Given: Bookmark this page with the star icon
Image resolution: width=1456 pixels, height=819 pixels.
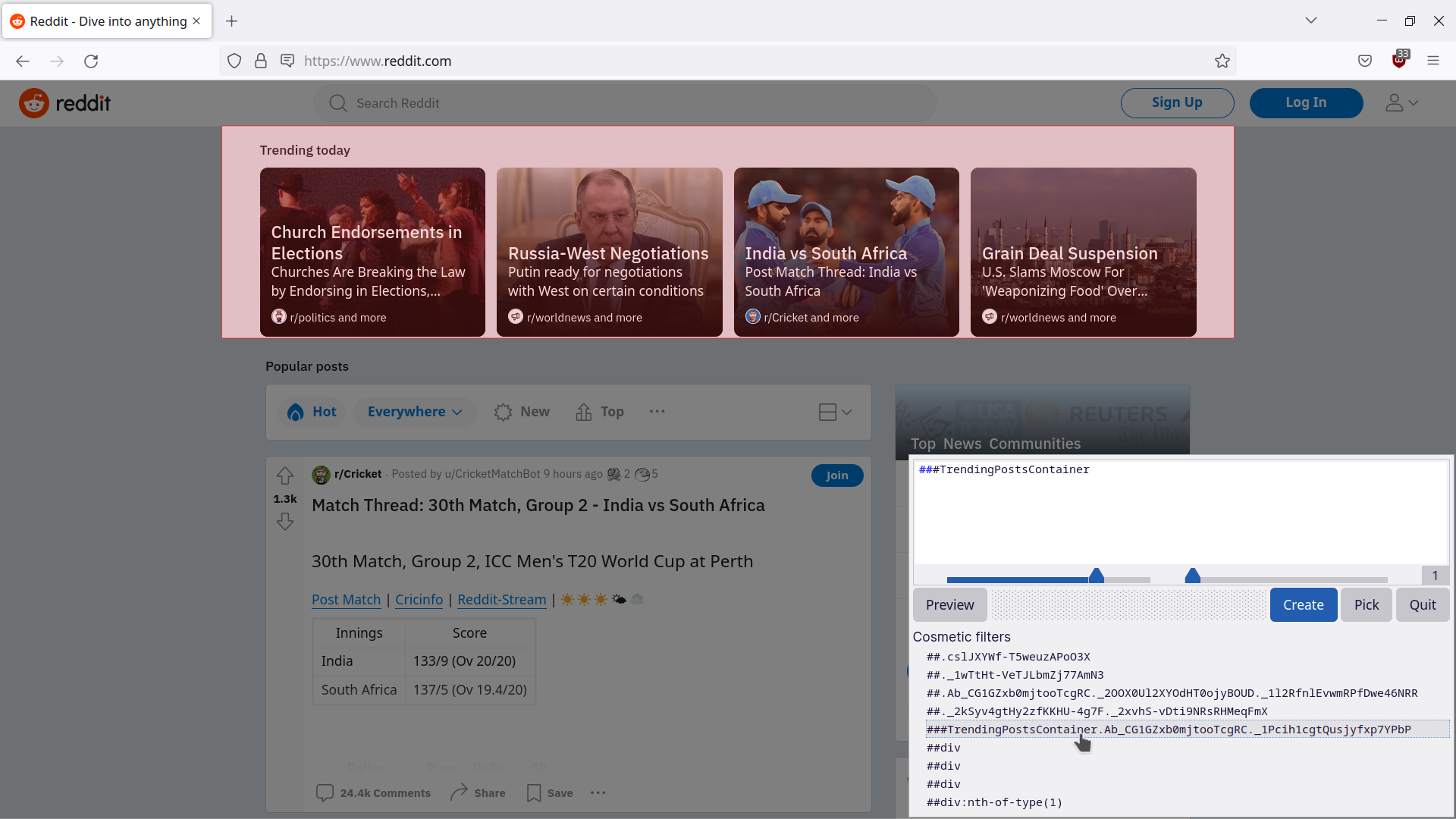Looking at the screenshot, I should 1222,61.
